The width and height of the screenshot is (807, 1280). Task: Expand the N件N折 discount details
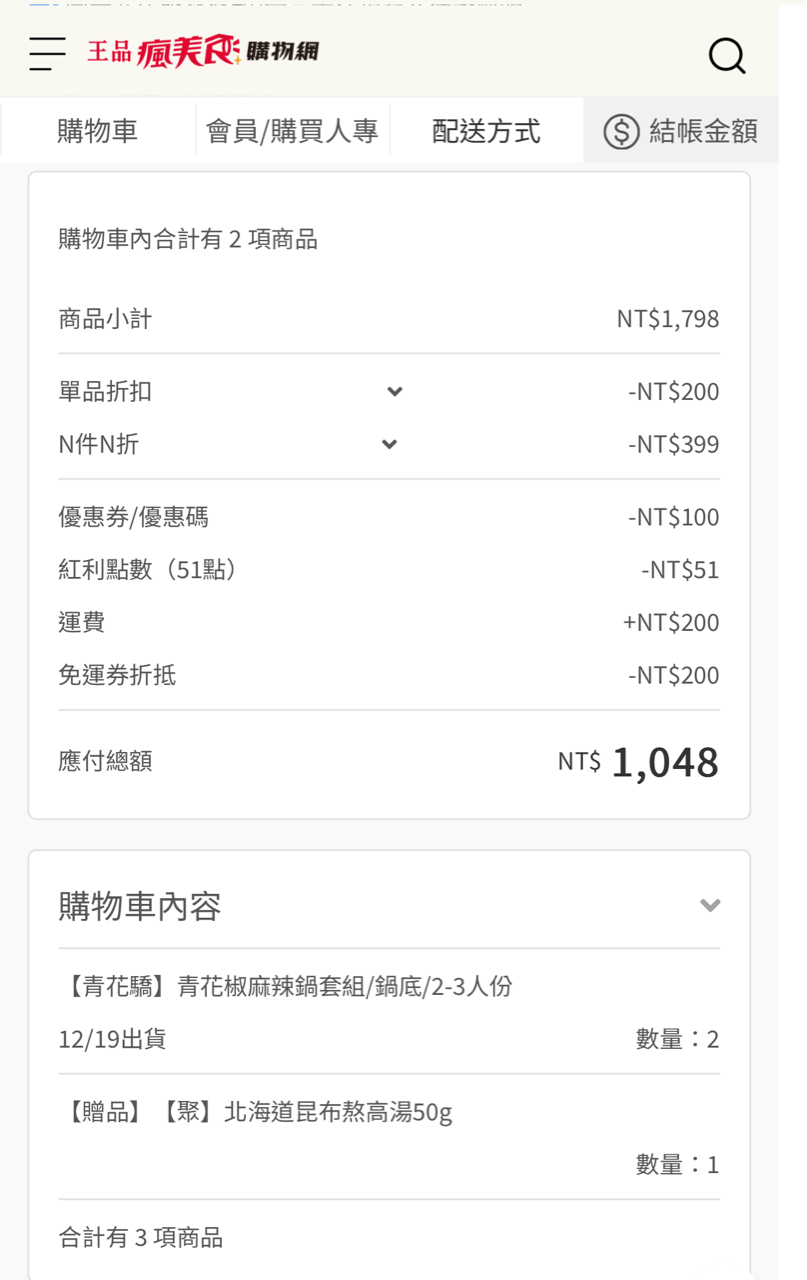390,444
